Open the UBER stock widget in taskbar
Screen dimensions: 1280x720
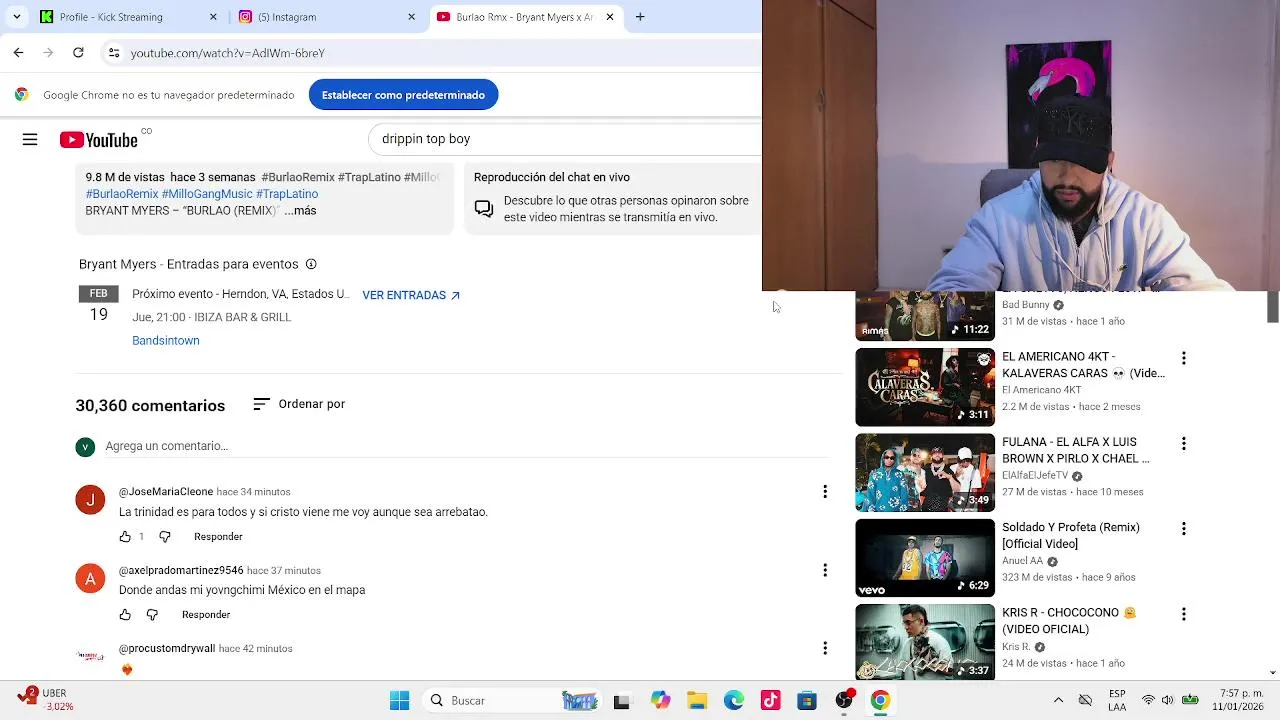45,700
